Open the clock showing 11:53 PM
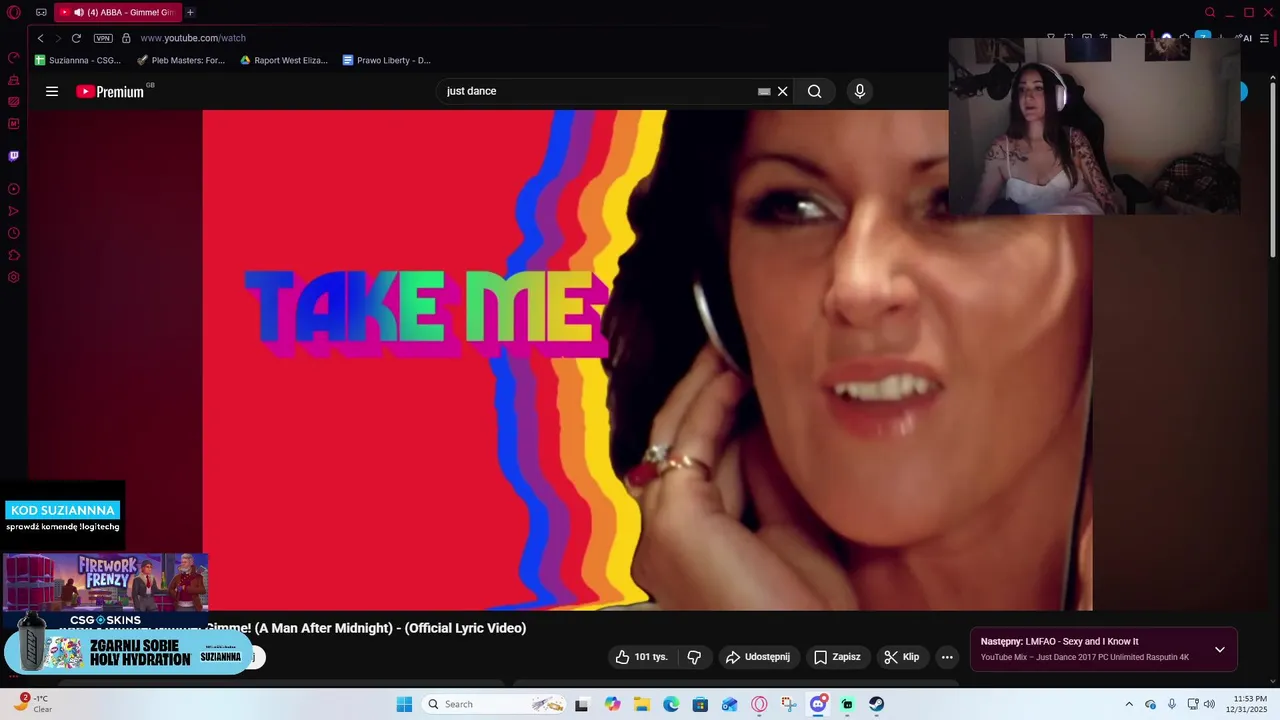The width and height of the screenshot is (1280, 720). pos(1249,704)
